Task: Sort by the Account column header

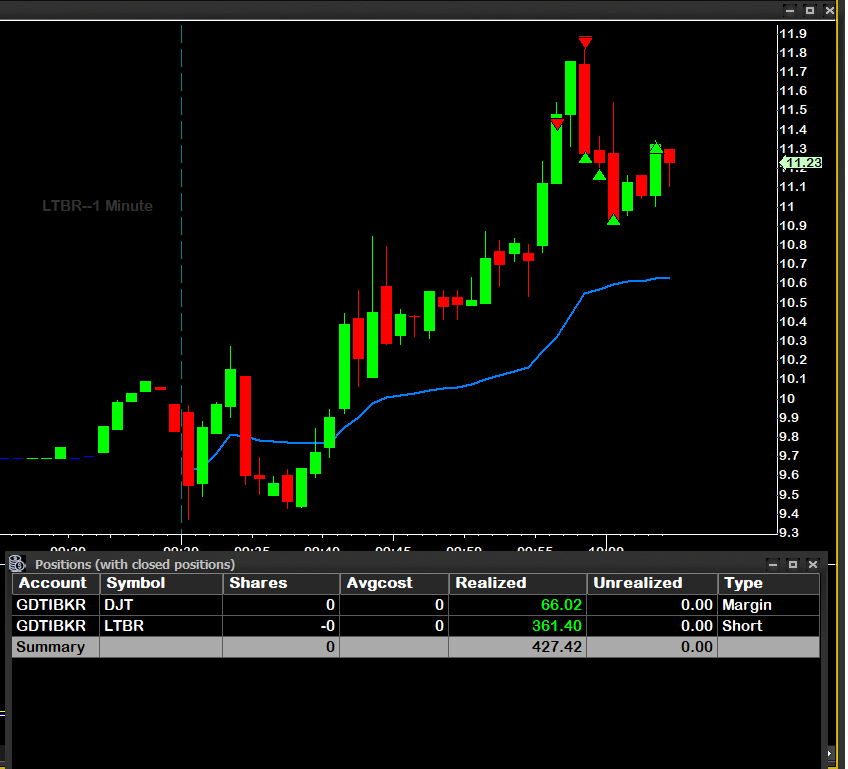Action: [56, 583]
